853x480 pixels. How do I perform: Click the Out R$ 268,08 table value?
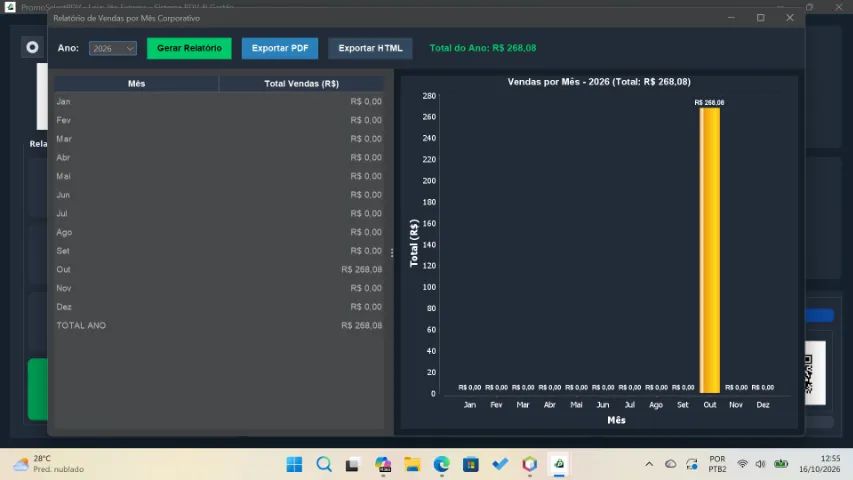coord(361,269)
